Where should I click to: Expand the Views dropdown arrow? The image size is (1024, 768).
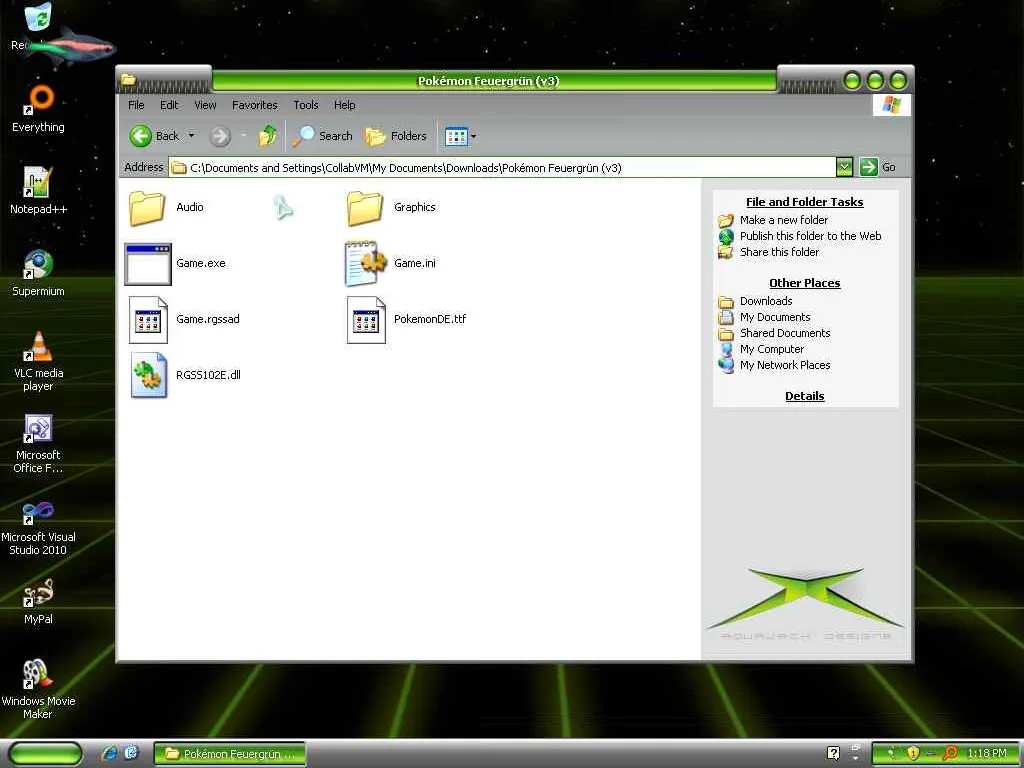473,136
